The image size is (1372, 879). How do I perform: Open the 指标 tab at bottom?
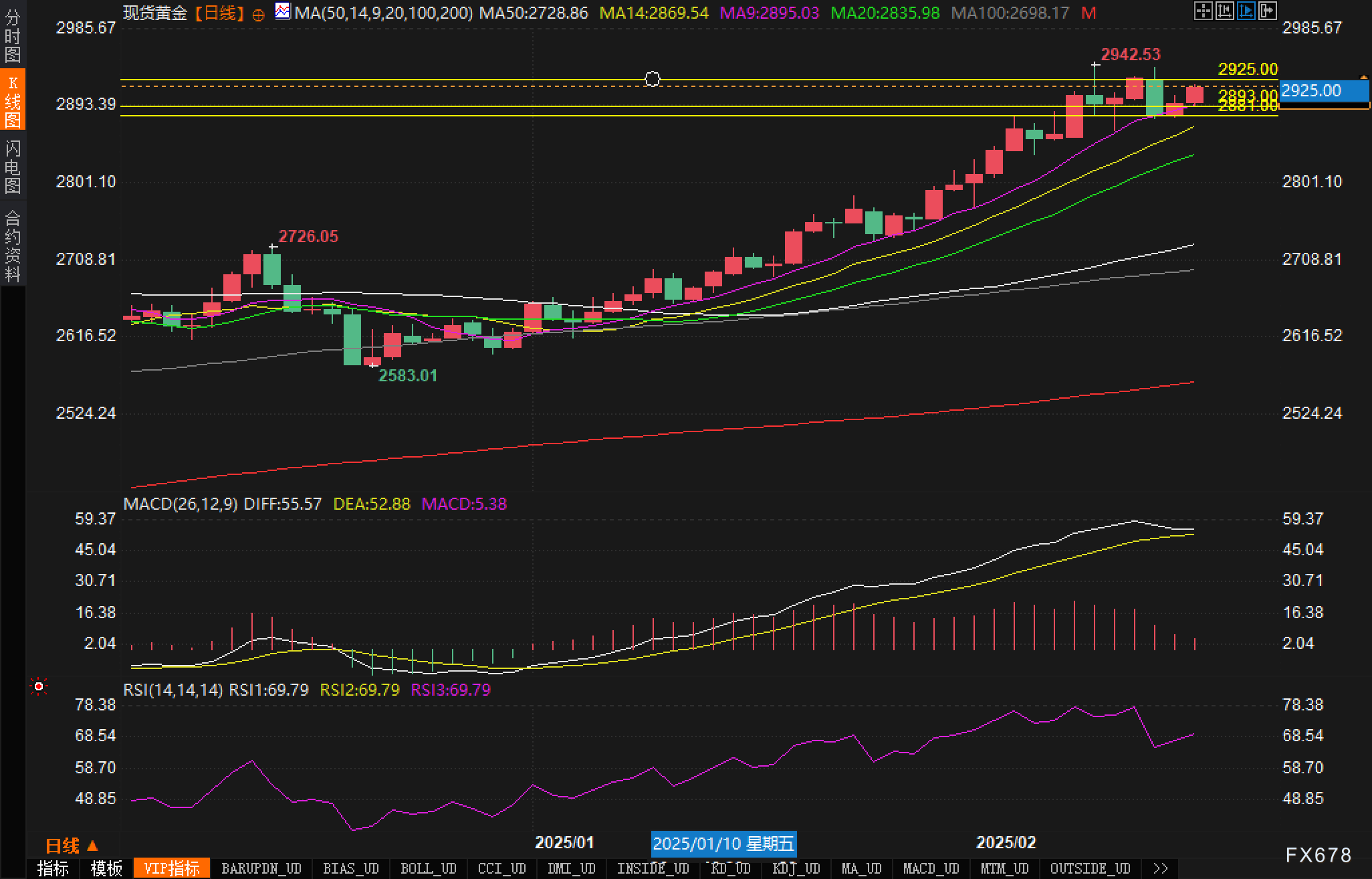click(x=53, y=868)
